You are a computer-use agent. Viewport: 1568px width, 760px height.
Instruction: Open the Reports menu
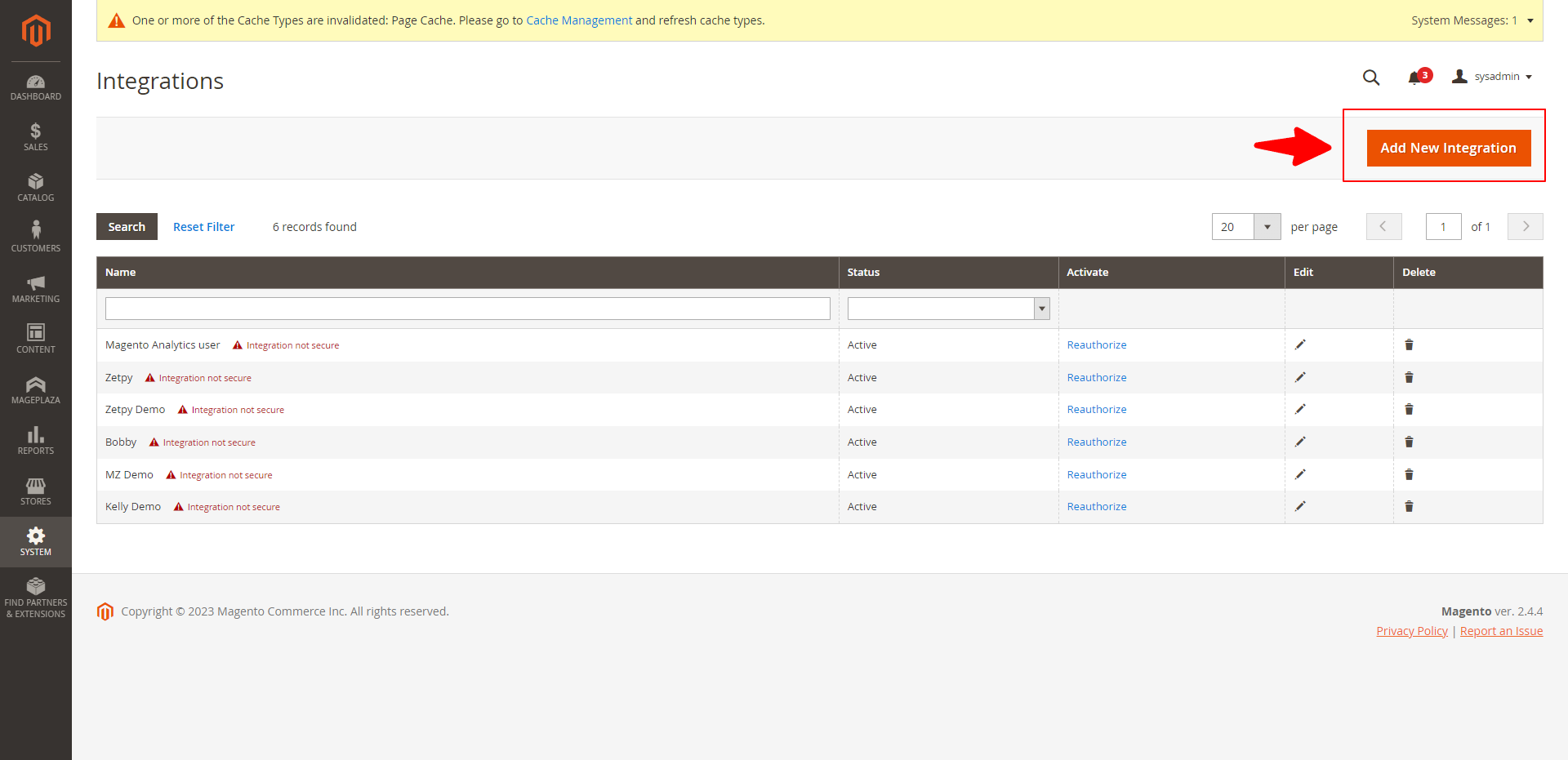point(36,440)
